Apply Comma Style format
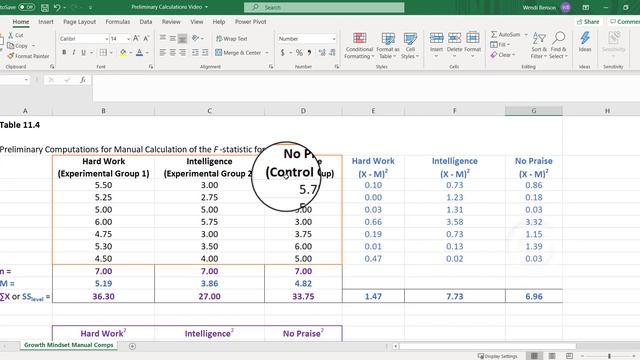 pos(309,53)
